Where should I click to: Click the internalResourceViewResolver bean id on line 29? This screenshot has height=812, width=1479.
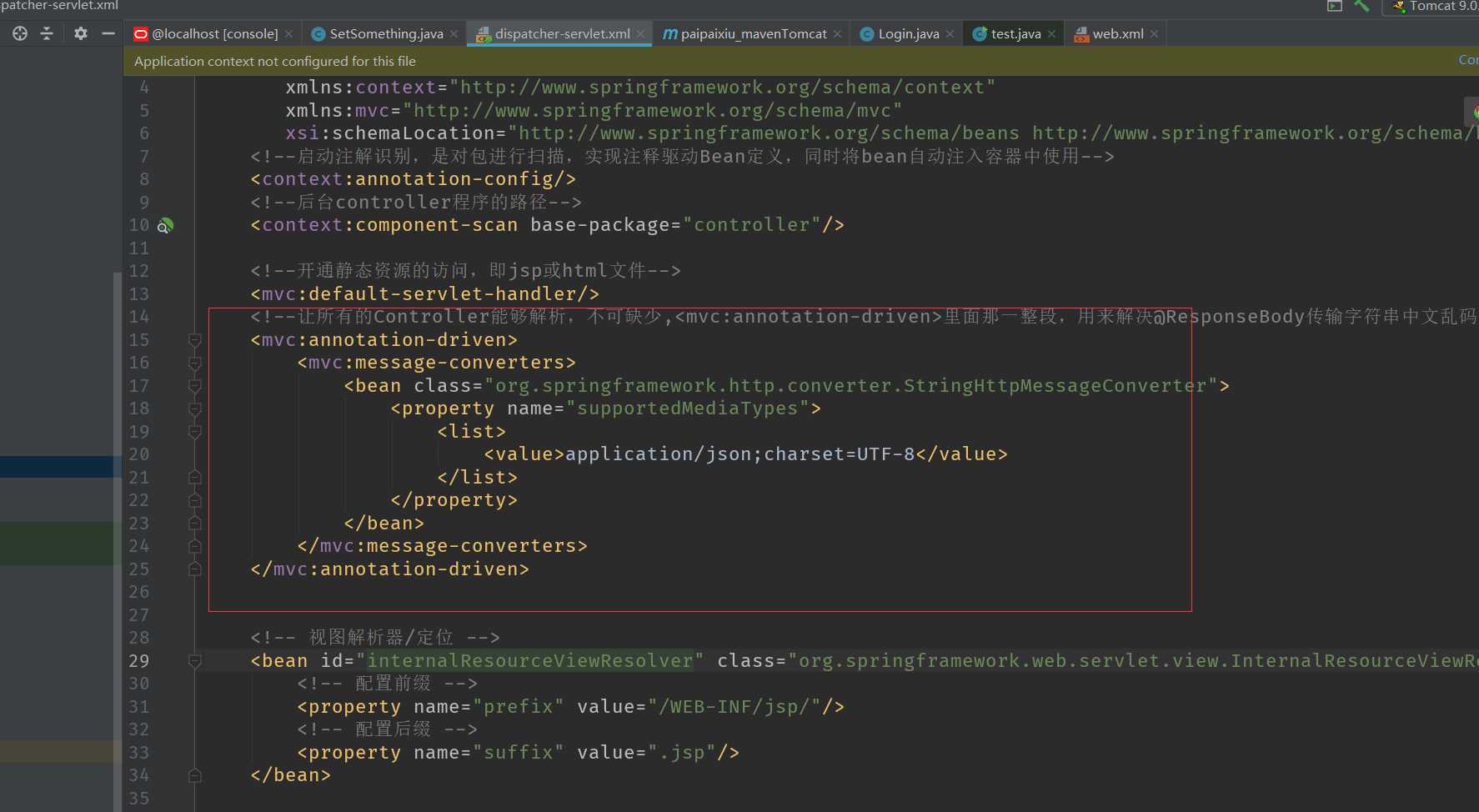[x=530, y=661]
